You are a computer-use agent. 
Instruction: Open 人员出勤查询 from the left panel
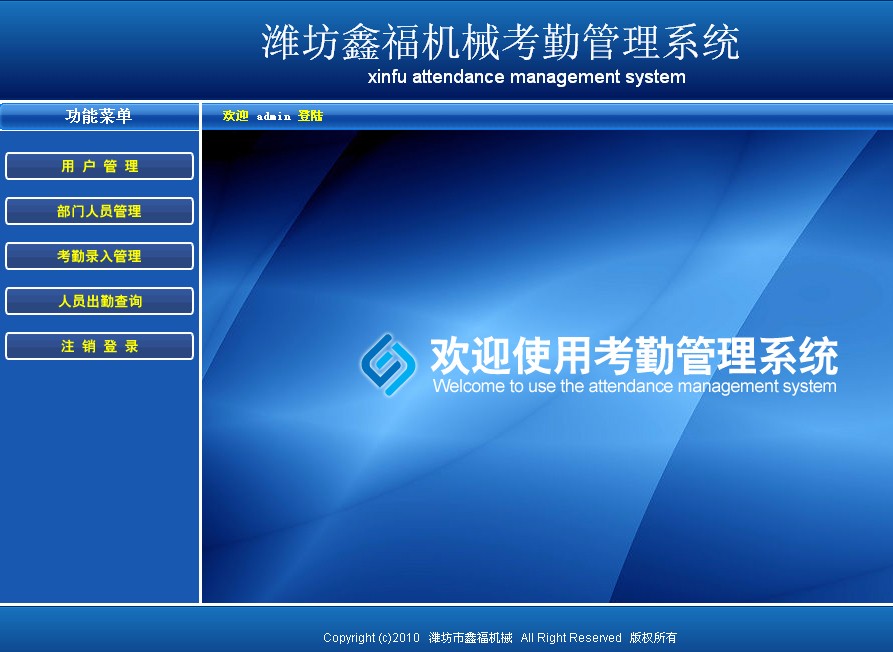(x=99, y=301)
